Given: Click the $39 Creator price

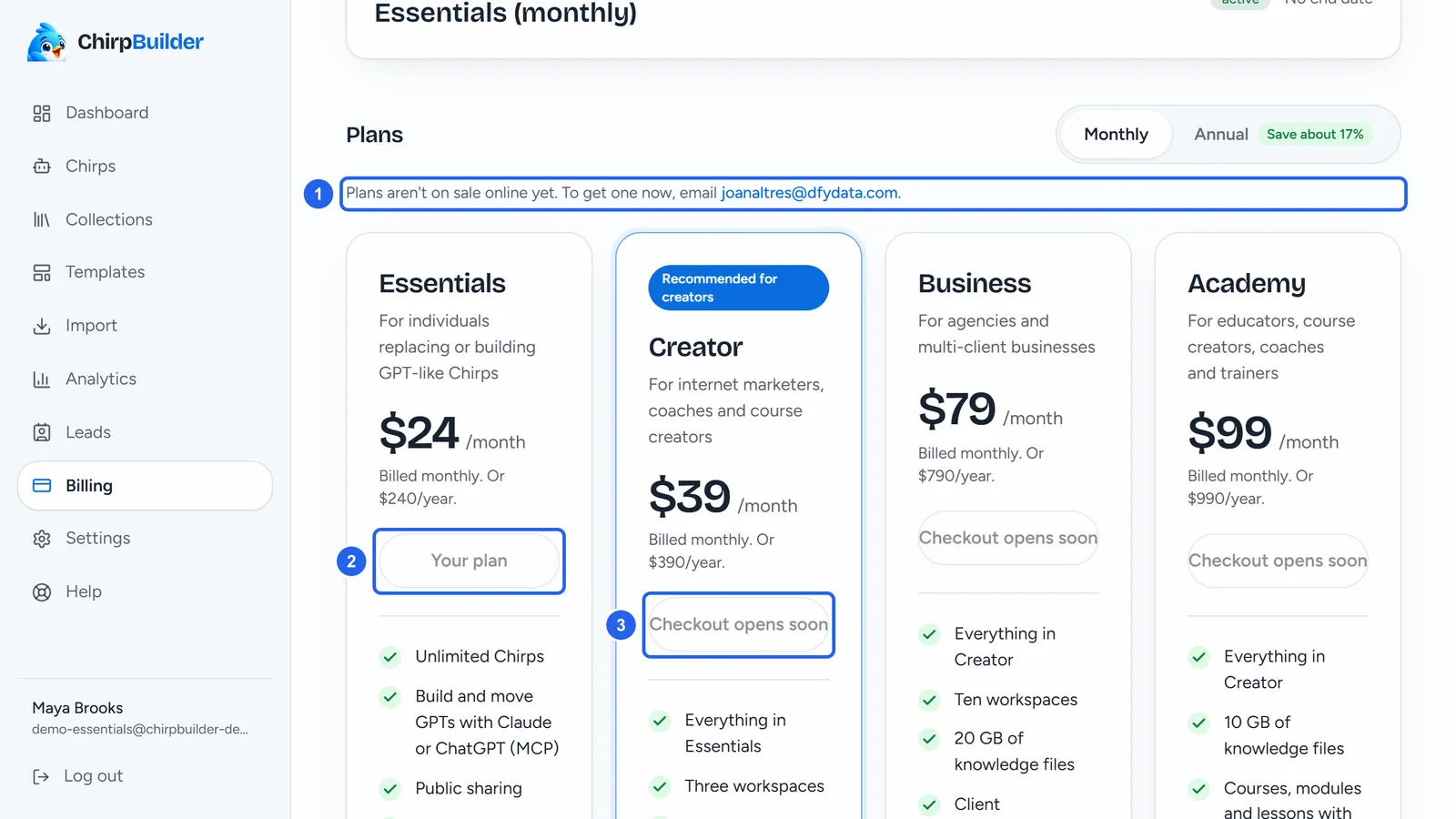Looking at the screenshot, I should click(x=690, y=497).
